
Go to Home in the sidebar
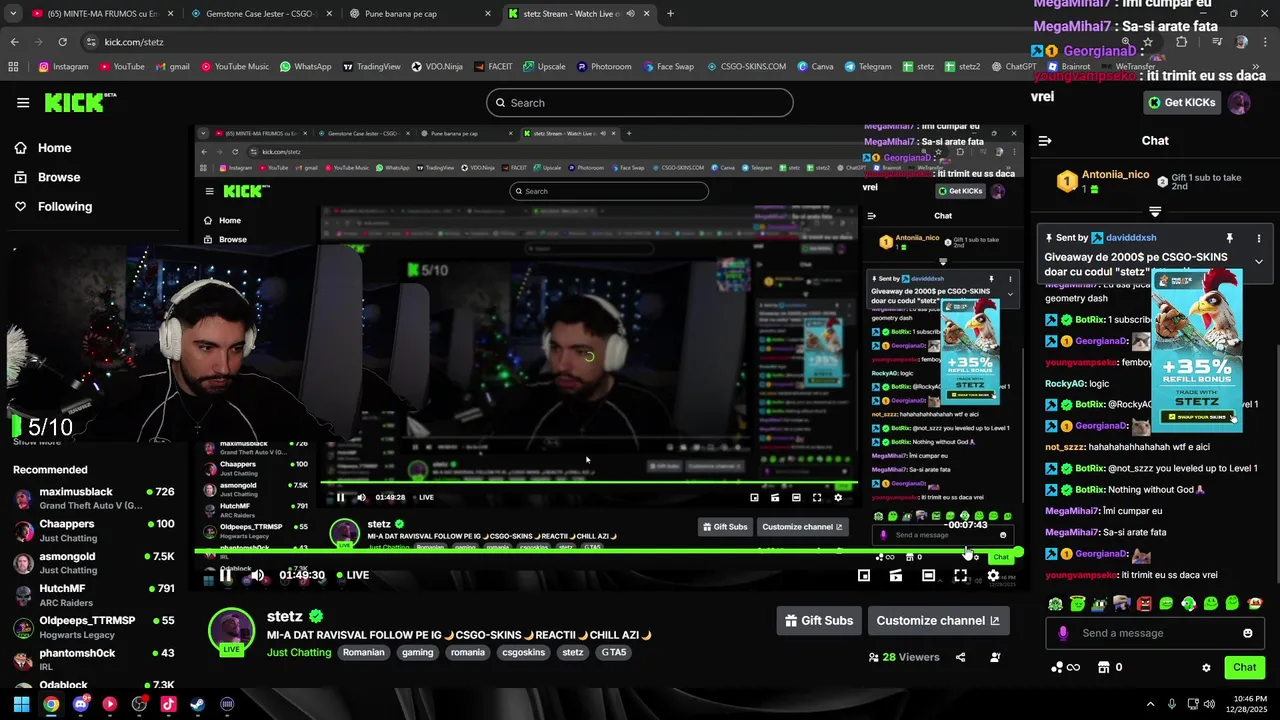(55, 148)
